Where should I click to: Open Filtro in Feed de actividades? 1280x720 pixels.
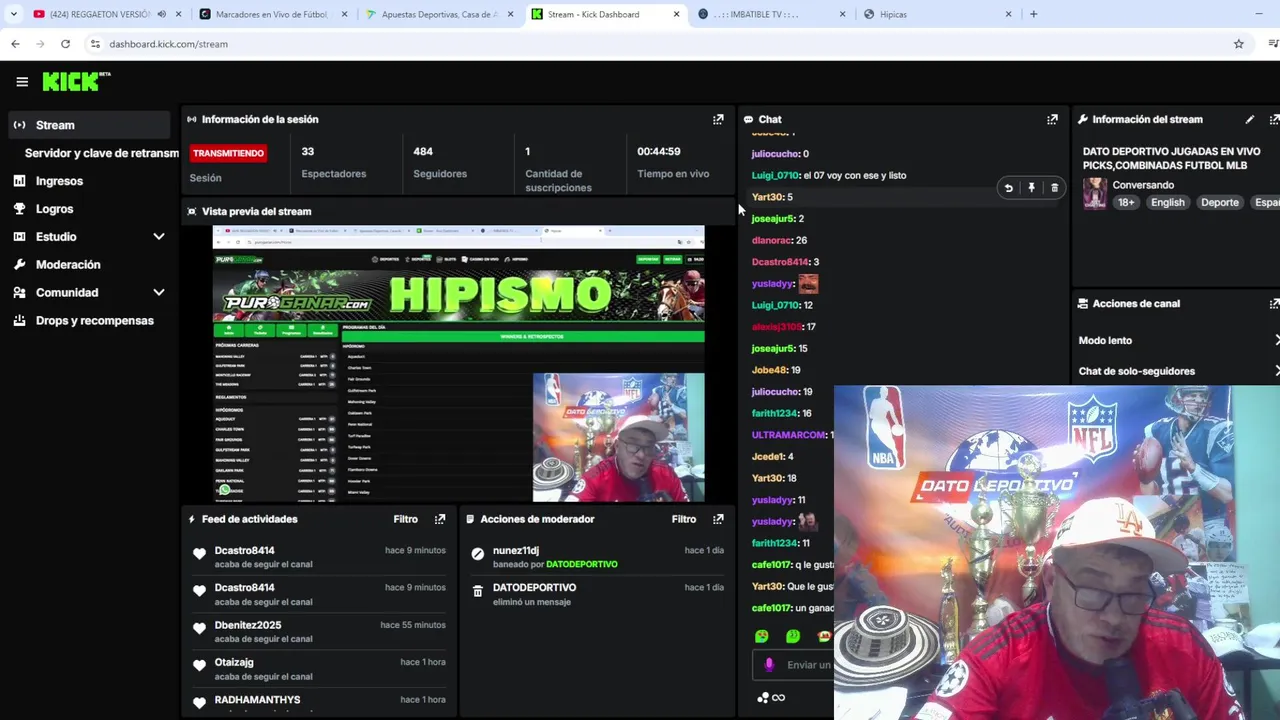click(405, 519)
